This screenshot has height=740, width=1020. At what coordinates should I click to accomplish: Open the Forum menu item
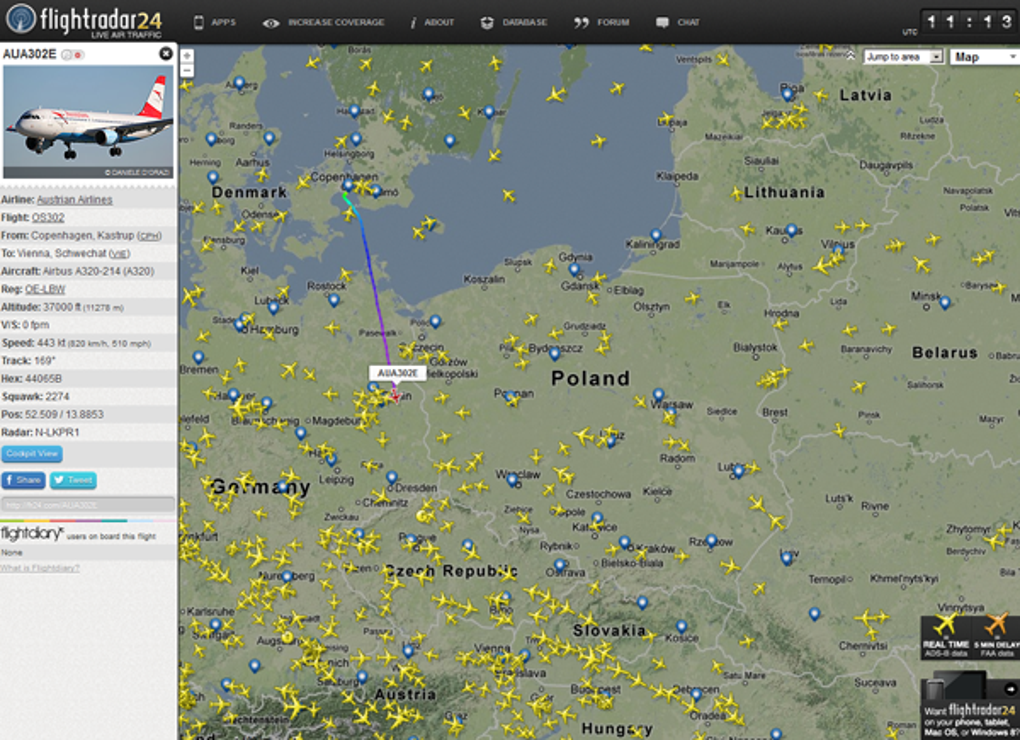601,23
